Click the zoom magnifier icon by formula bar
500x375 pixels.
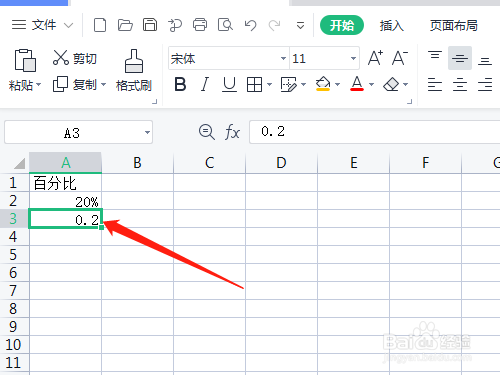coord(207,132)
